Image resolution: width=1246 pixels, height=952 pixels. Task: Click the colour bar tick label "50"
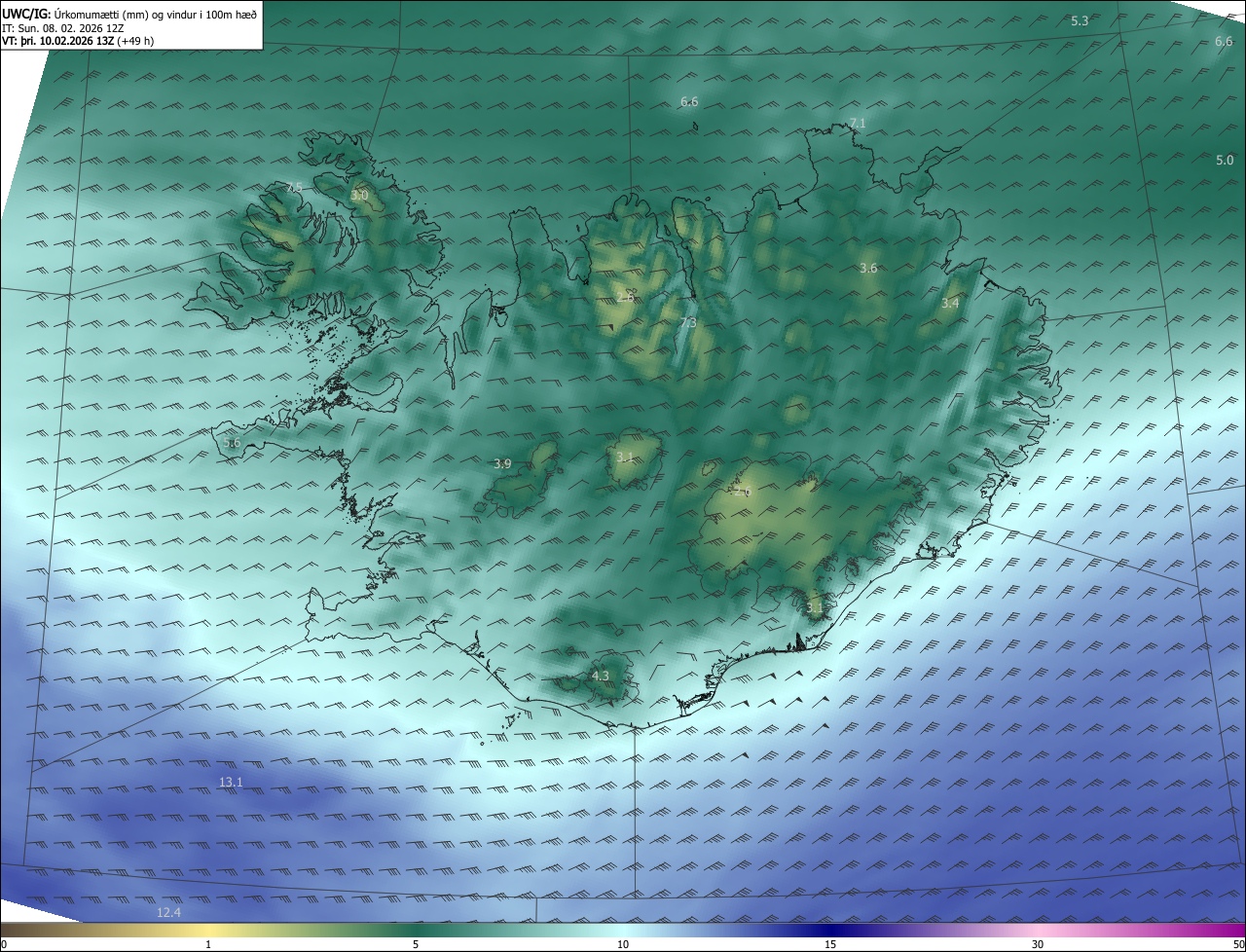[1238, 944]
